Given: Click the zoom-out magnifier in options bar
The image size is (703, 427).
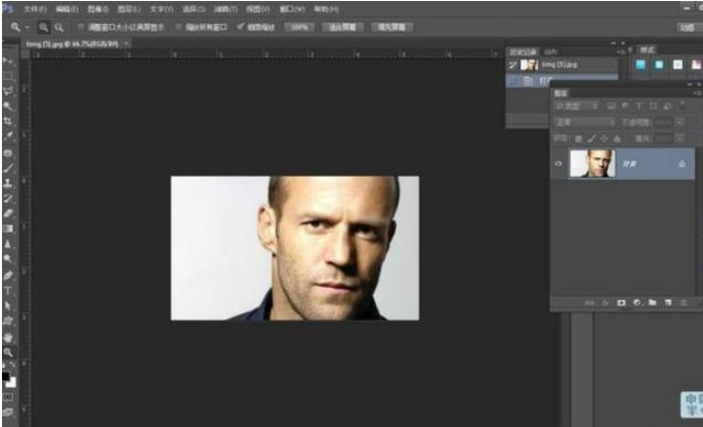Looking at the screenshot, I should click(59, 27).
